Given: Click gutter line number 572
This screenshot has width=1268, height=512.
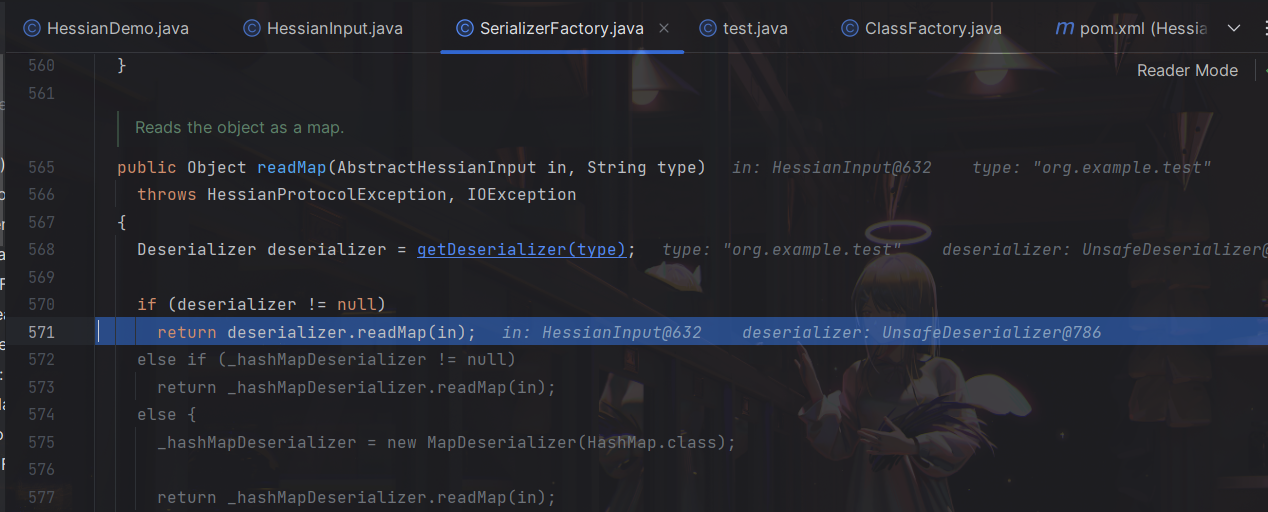Looking at the screenshot, I should tap(41, 359).
